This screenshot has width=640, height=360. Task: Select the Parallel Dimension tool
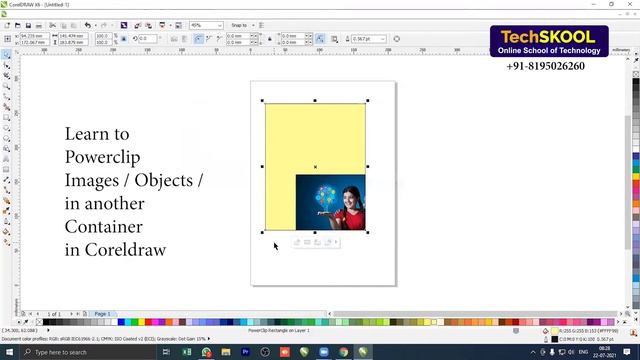coord(7,180)
